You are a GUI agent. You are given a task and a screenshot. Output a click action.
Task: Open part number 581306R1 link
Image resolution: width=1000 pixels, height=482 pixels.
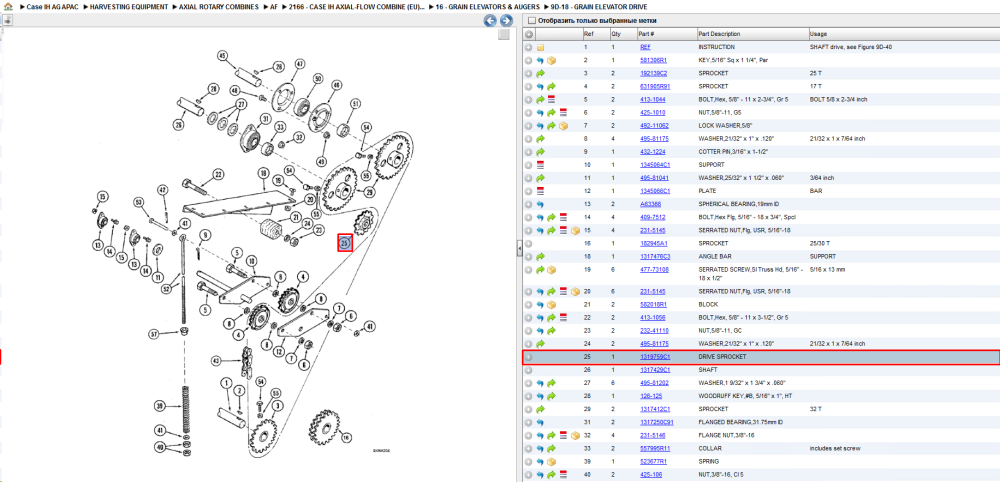coord(653,61)
